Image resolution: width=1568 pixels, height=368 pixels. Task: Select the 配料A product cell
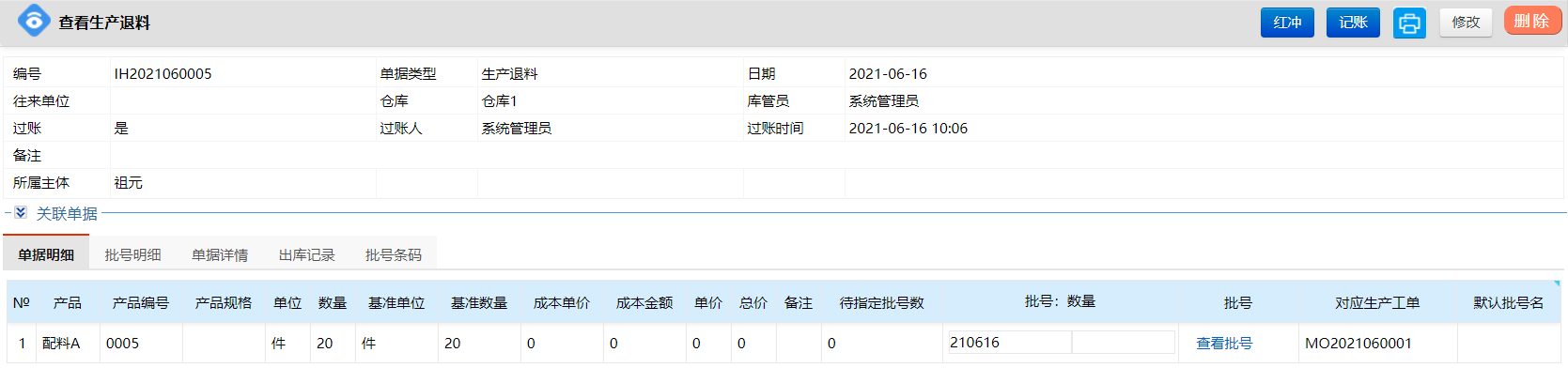pyautogui.click(x=68, y=344)
